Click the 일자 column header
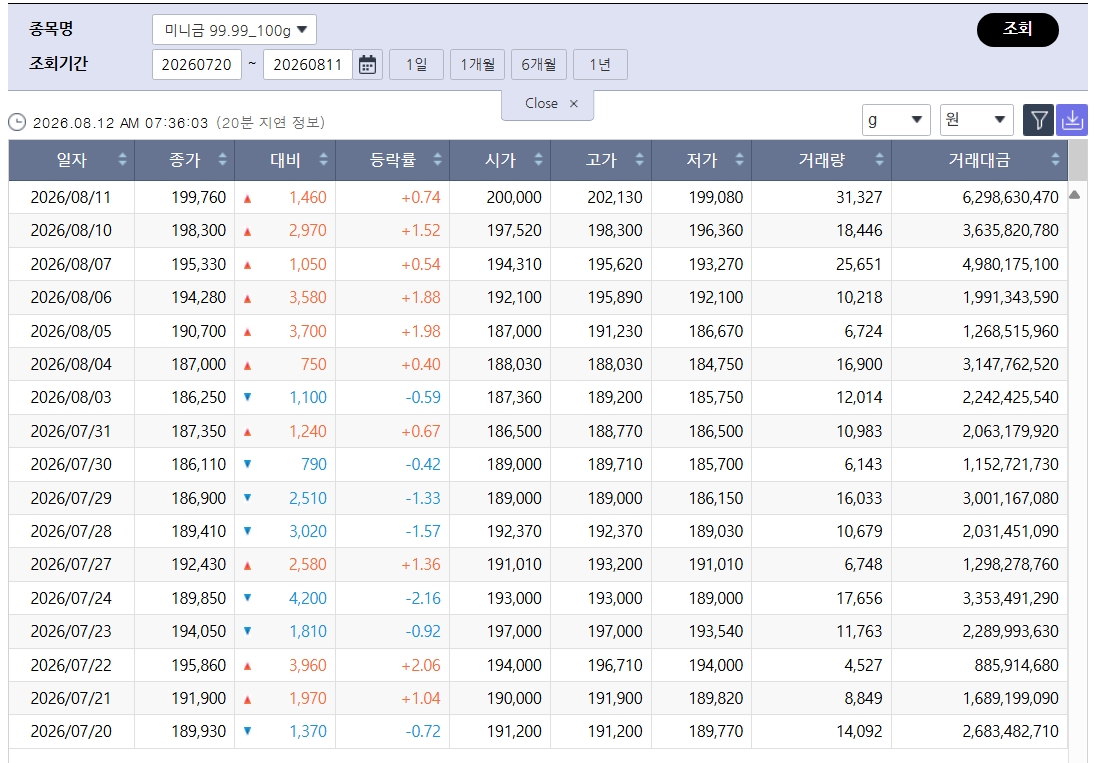 (x=72, y=160)
